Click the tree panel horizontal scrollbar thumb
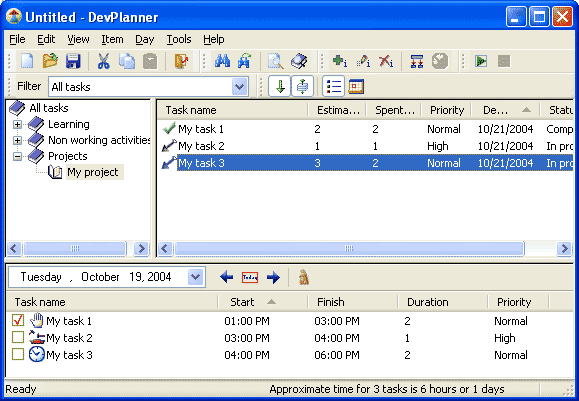This screenshot has height=401, width=579. (x=75, y=249)
